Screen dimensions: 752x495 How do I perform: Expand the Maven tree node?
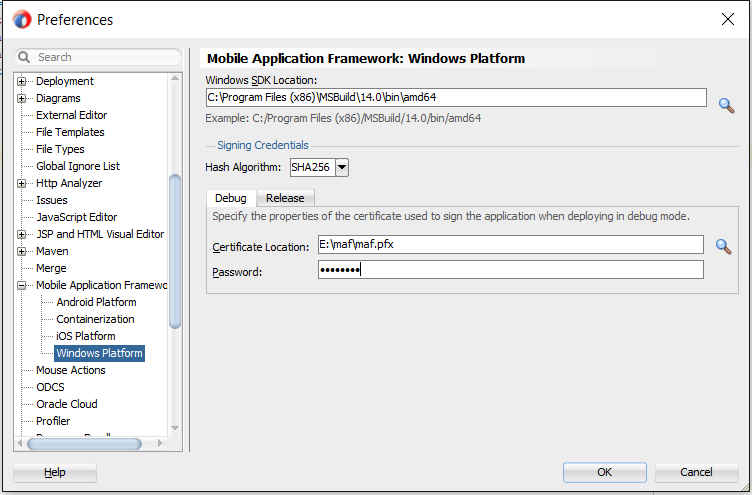coord(22,251)
